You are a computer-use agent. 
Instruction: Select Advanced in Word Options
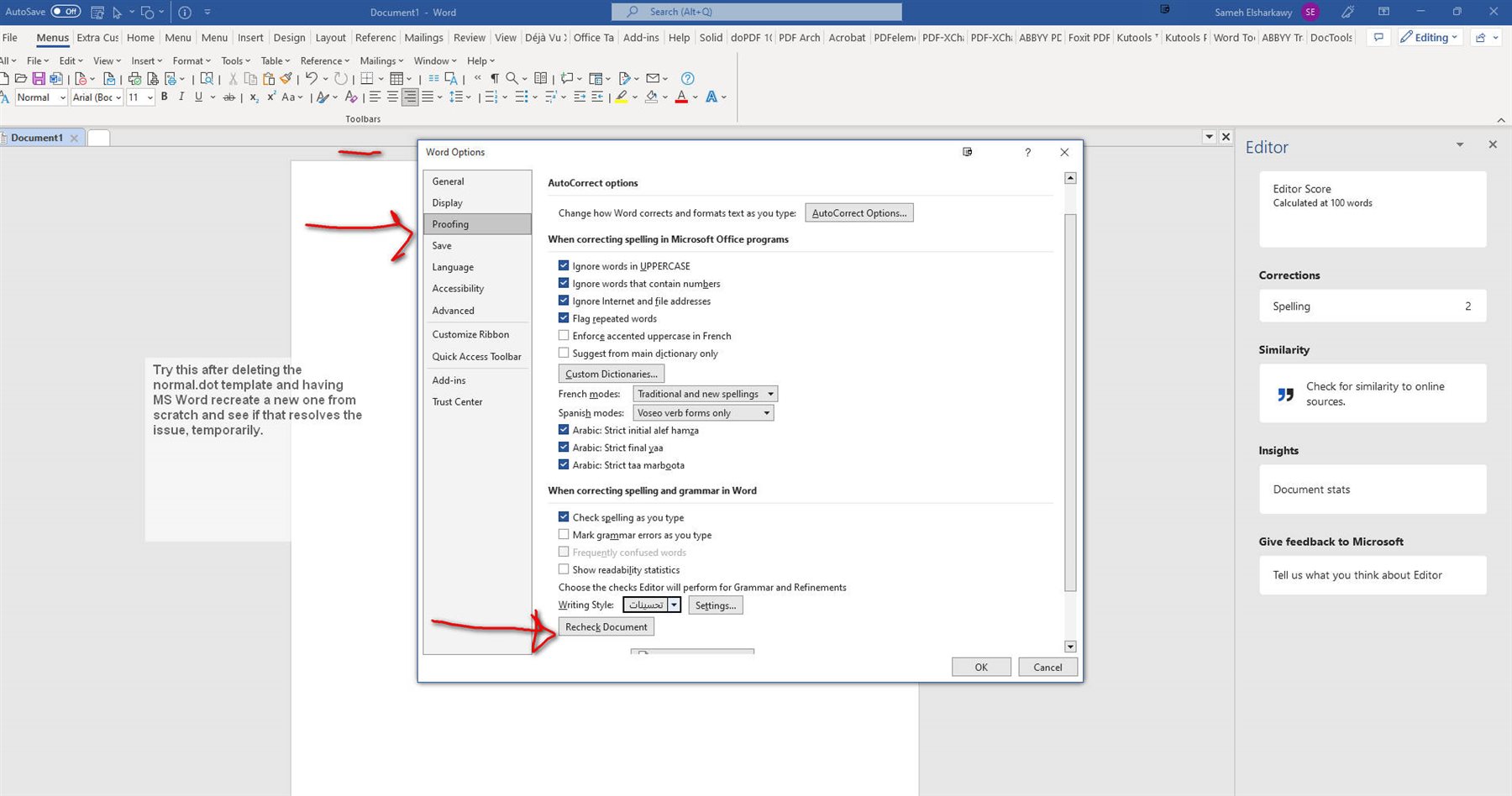click(477, 310)
